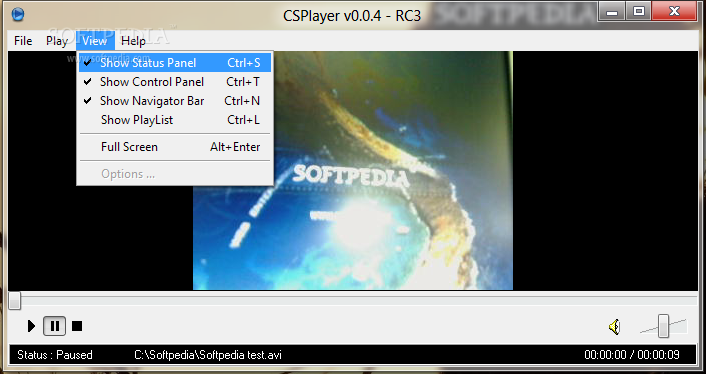Open the File menu
This screenshot has height=374, width=706.
click(x=23, y=41)
